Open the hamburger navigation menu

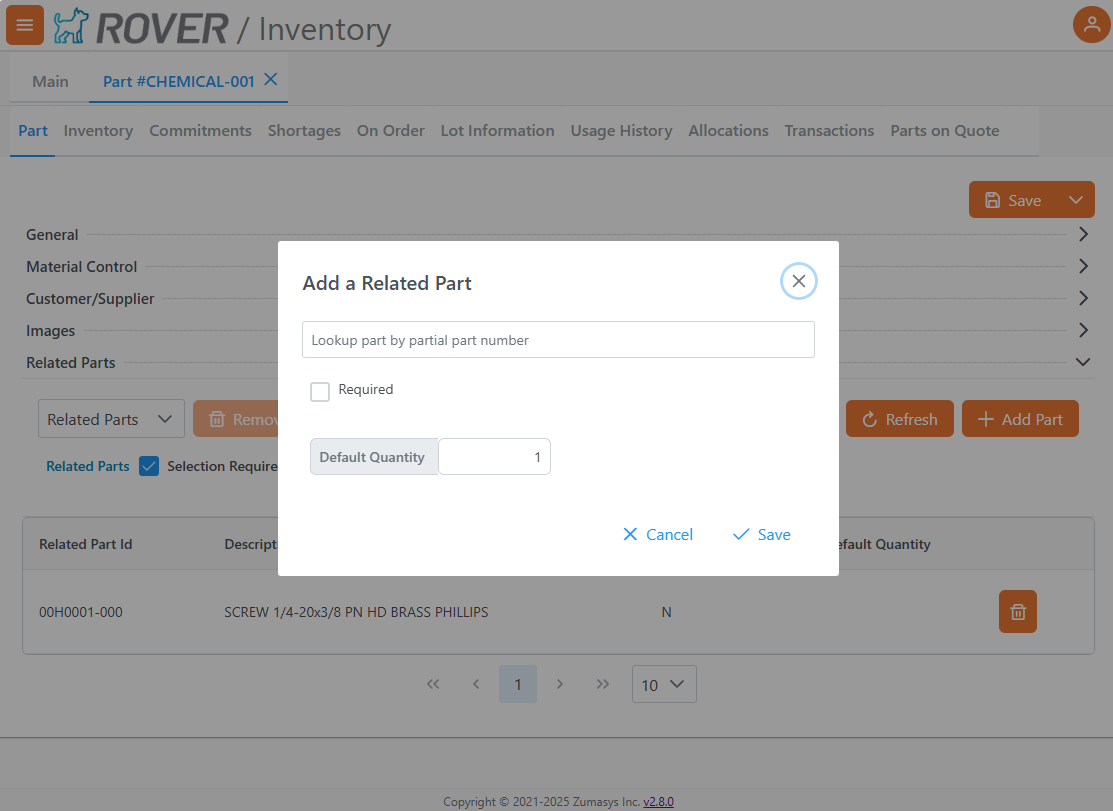coord(25,25)
